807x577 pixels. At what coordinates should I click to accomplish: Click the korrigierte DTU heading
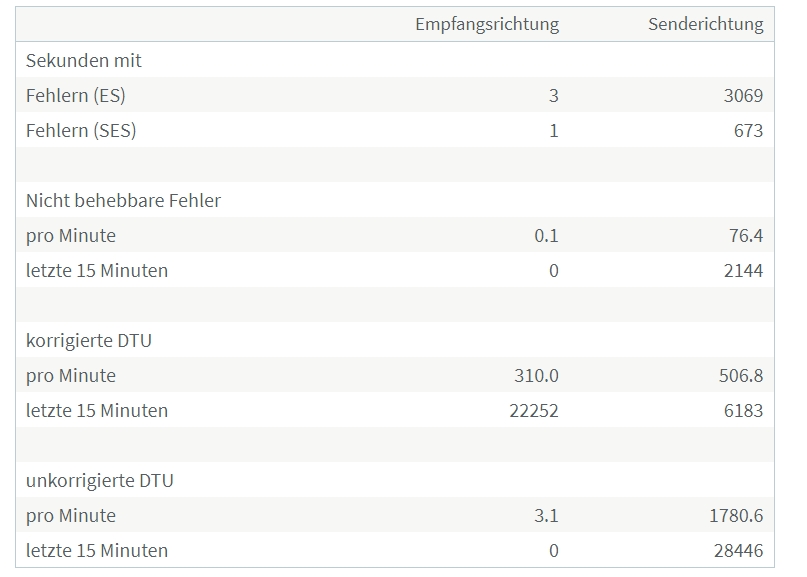click(89, 340)
